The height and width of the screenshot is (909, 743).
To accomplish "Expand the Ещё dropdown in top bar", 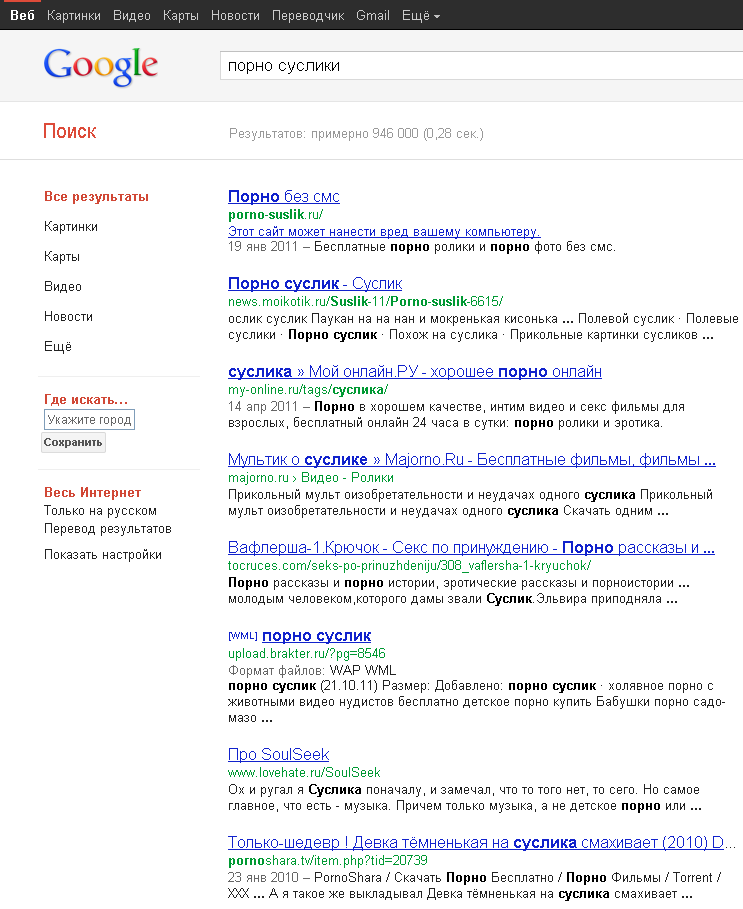I will coord(421,16).
